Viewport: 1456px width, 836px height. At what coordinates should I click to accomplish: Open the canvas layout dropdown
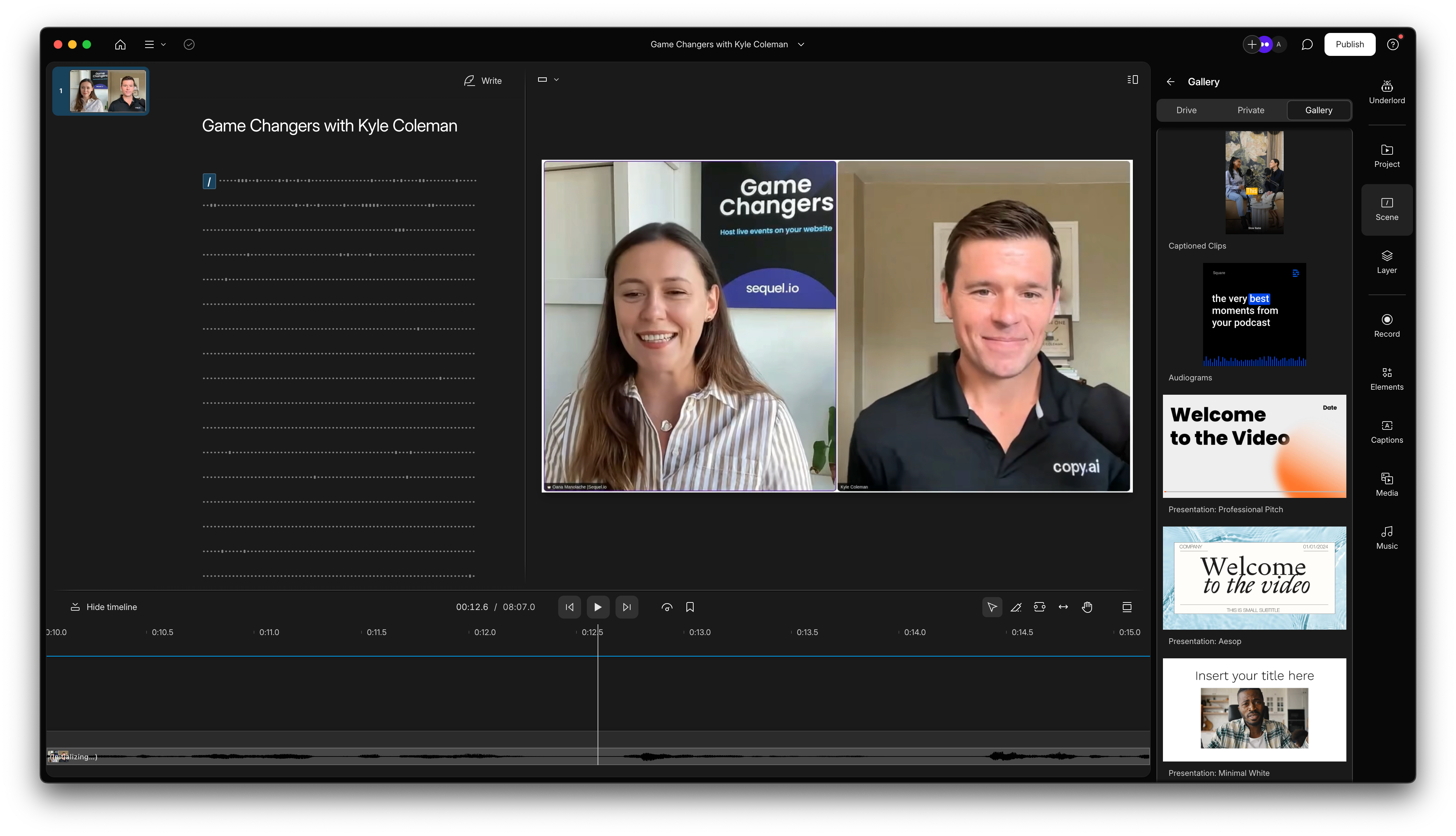[x=548, y=80]
